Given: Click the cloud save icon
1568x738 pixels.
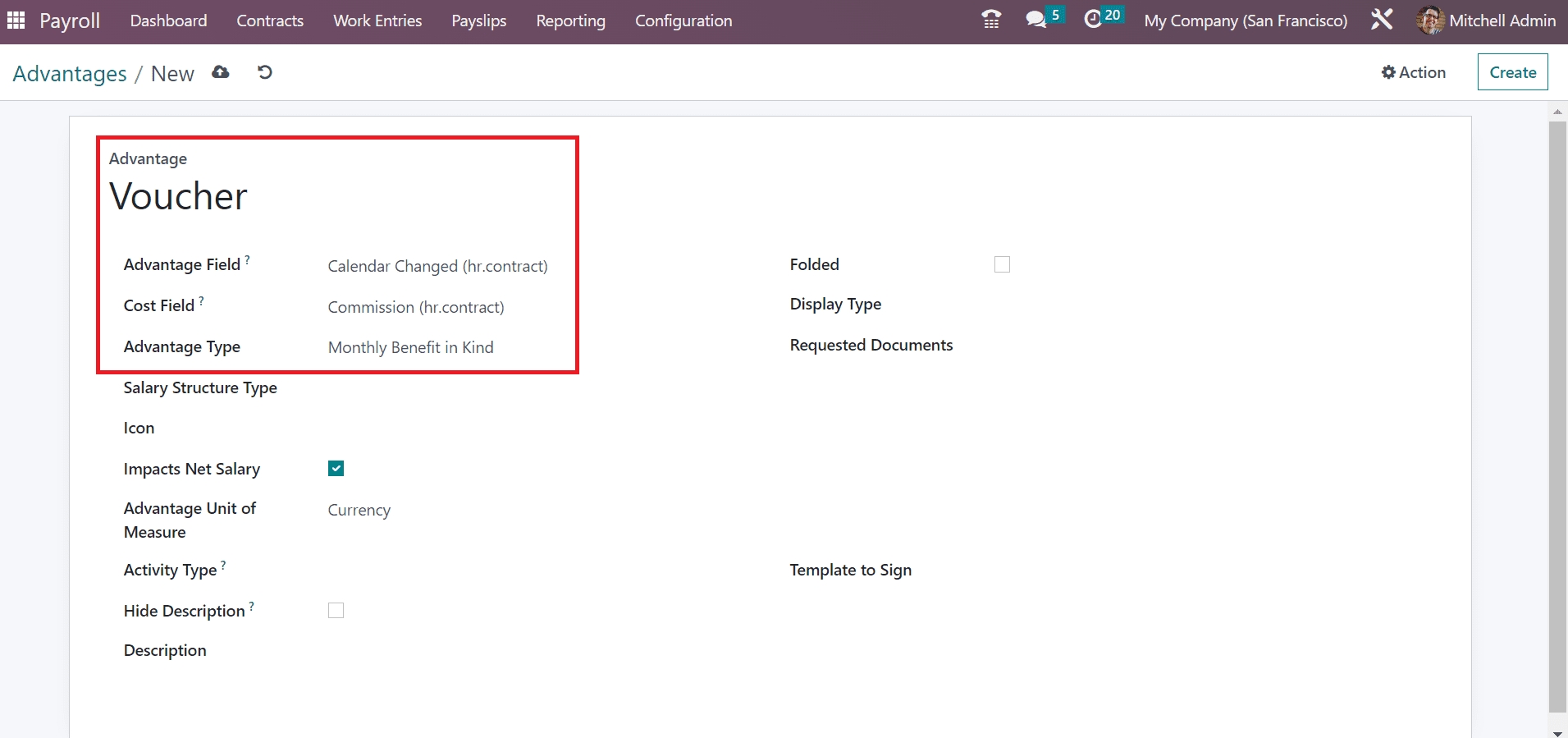Looking at the screenshot, I should tap(221, 72).
